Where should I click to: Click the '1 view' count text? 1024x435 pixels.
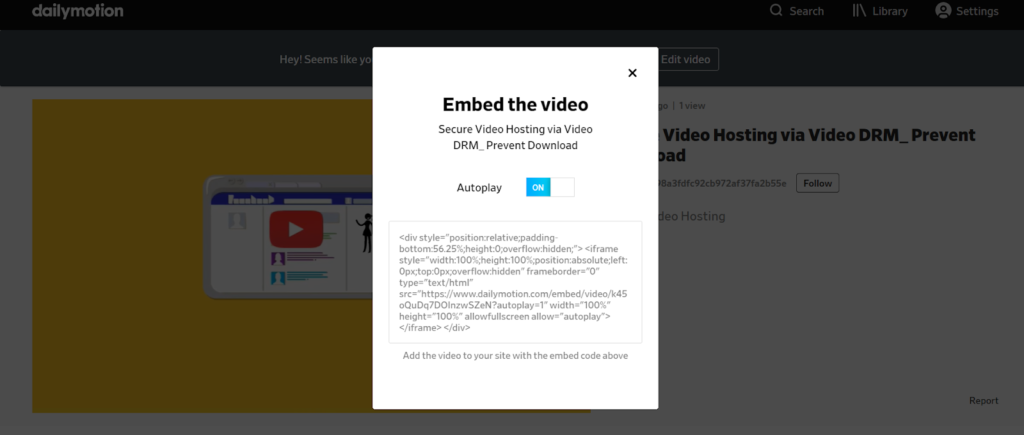(692, 105)
